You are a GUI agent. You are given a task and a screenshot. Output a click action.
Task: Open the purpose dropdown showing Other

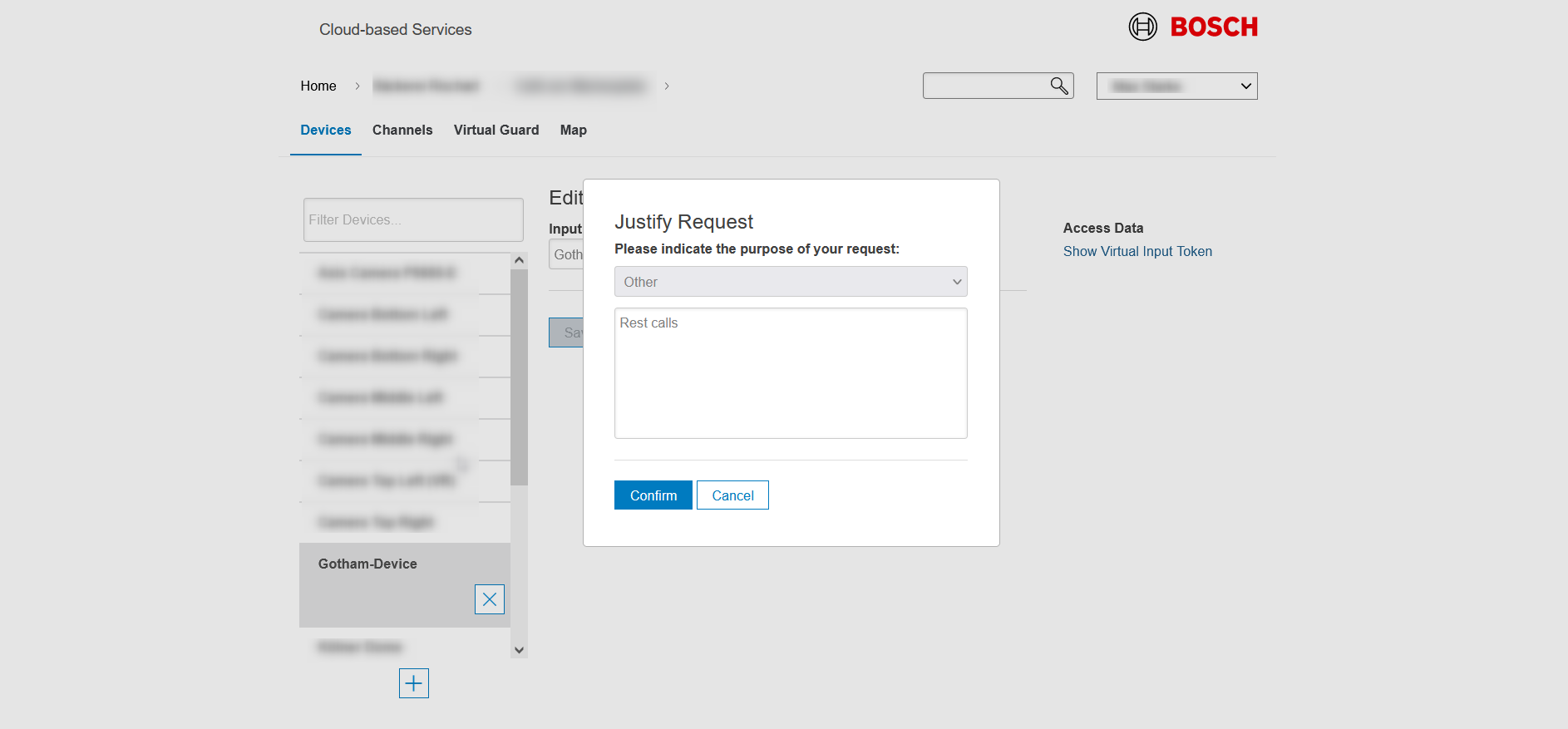click(x=790, y=282)
